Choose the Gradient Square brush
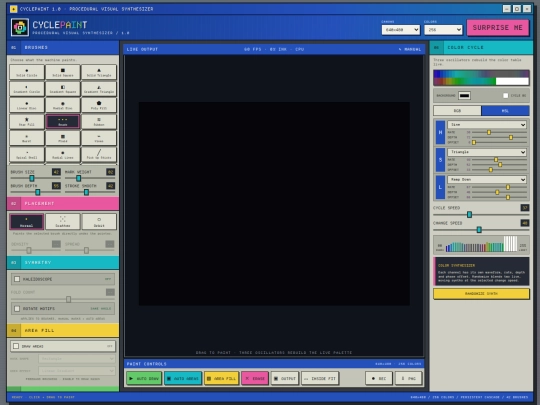This screenshot has height=405, width=540. [x=63, y=89]
